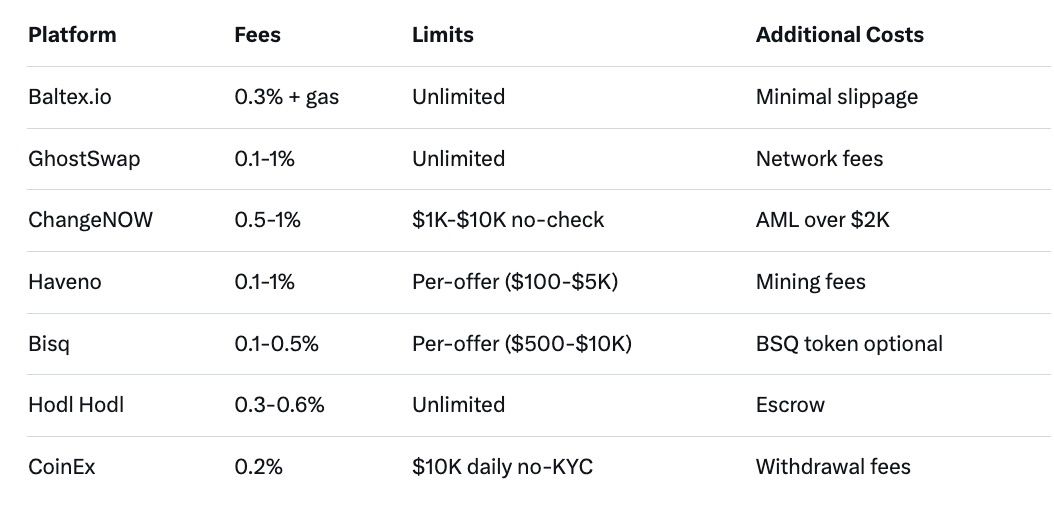Click the $10K daily no-KYC cell
This screenshot has height=530, width=1054.
(502, 467)
